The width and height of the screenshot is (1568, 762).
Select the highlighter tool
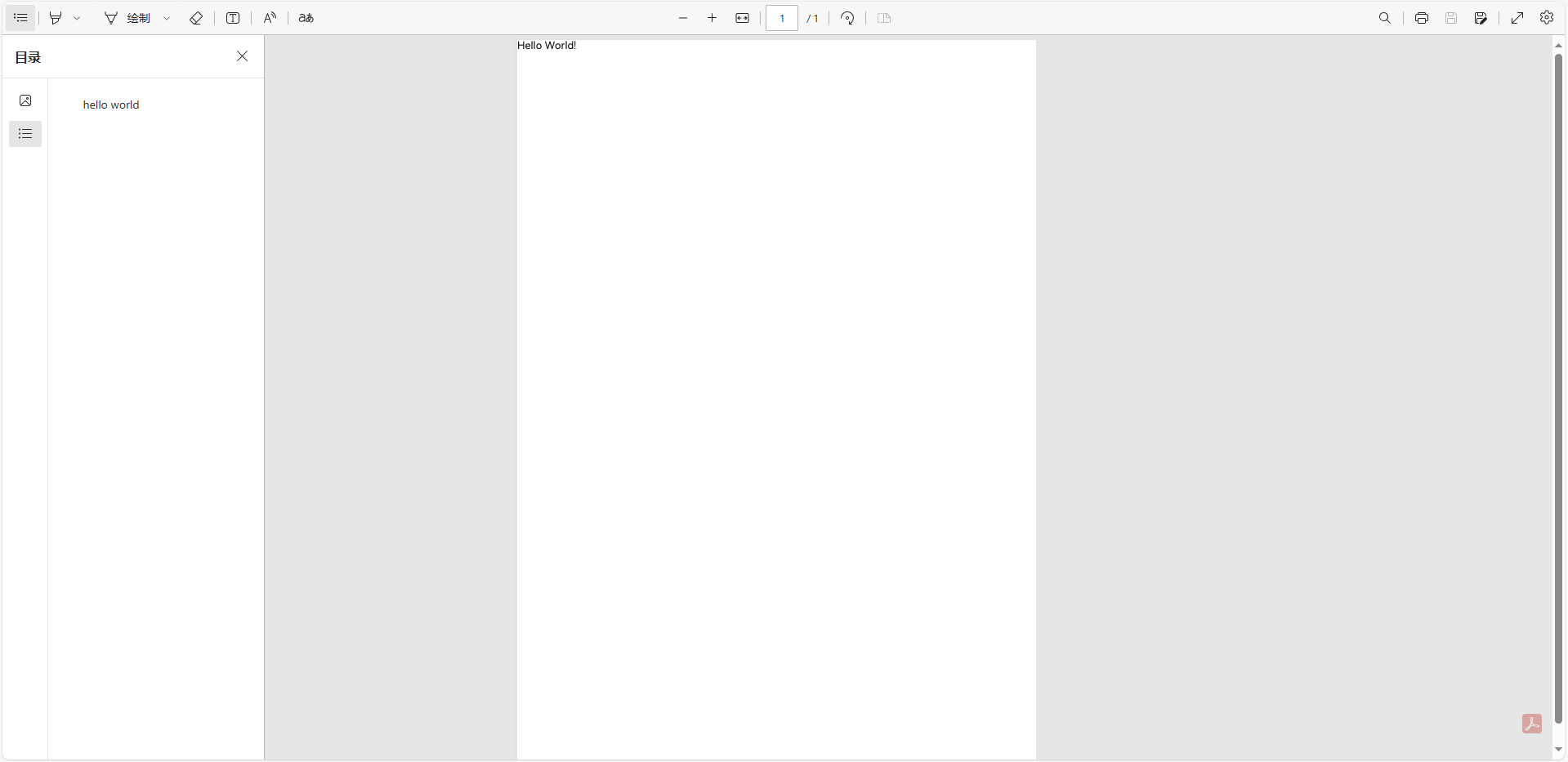pos(56,18)
